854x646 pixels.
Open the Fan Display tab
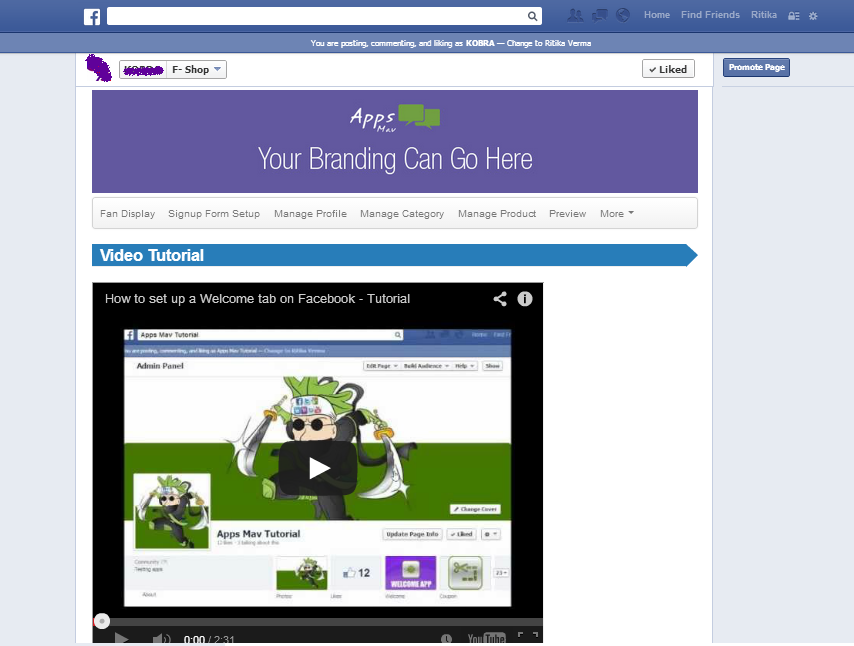point(127,214)
